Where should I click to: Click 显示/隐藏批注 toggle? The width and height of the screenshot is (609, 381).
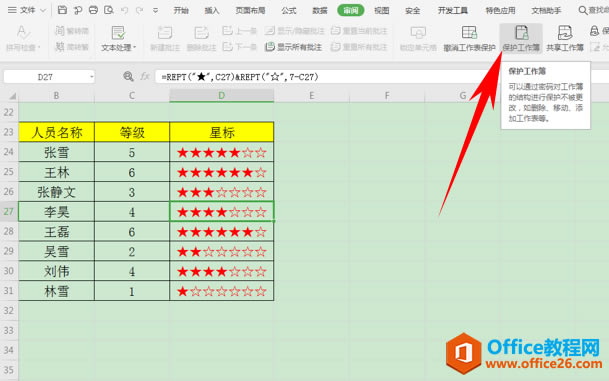294,30
